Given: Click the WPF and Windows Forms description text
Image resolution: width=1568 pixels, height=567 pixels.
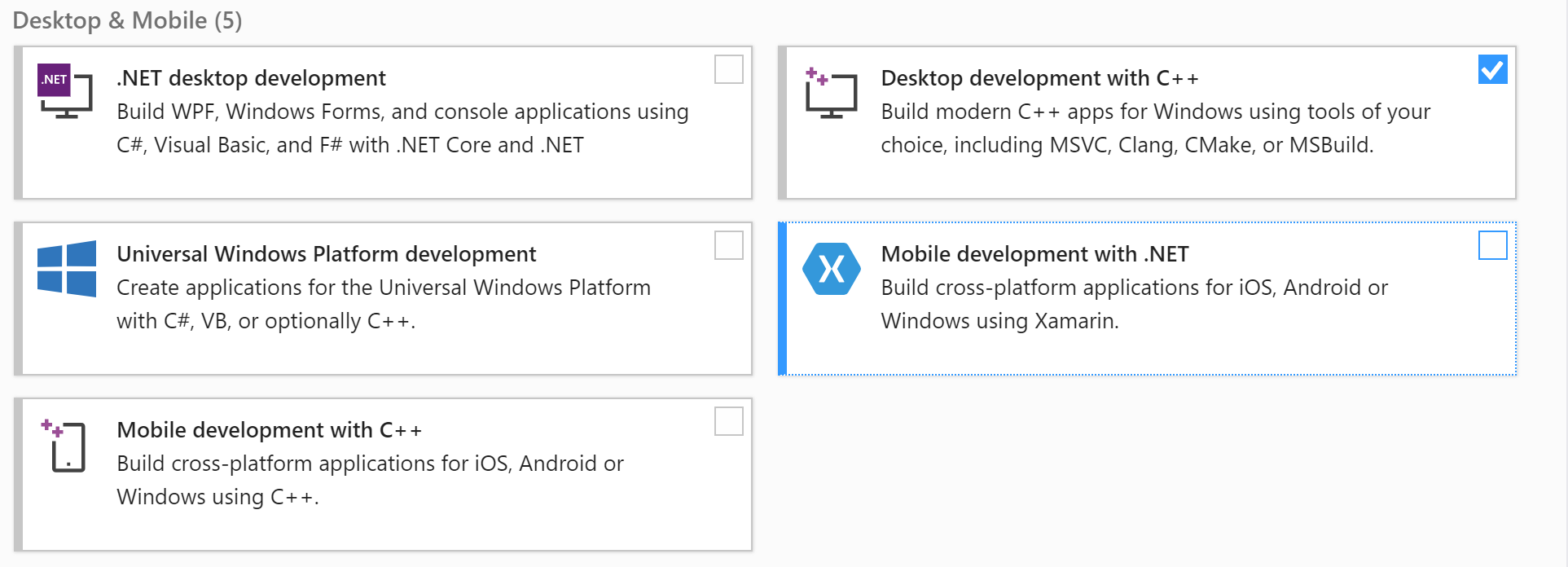Looking at the screenshot, I should [402, 112].
